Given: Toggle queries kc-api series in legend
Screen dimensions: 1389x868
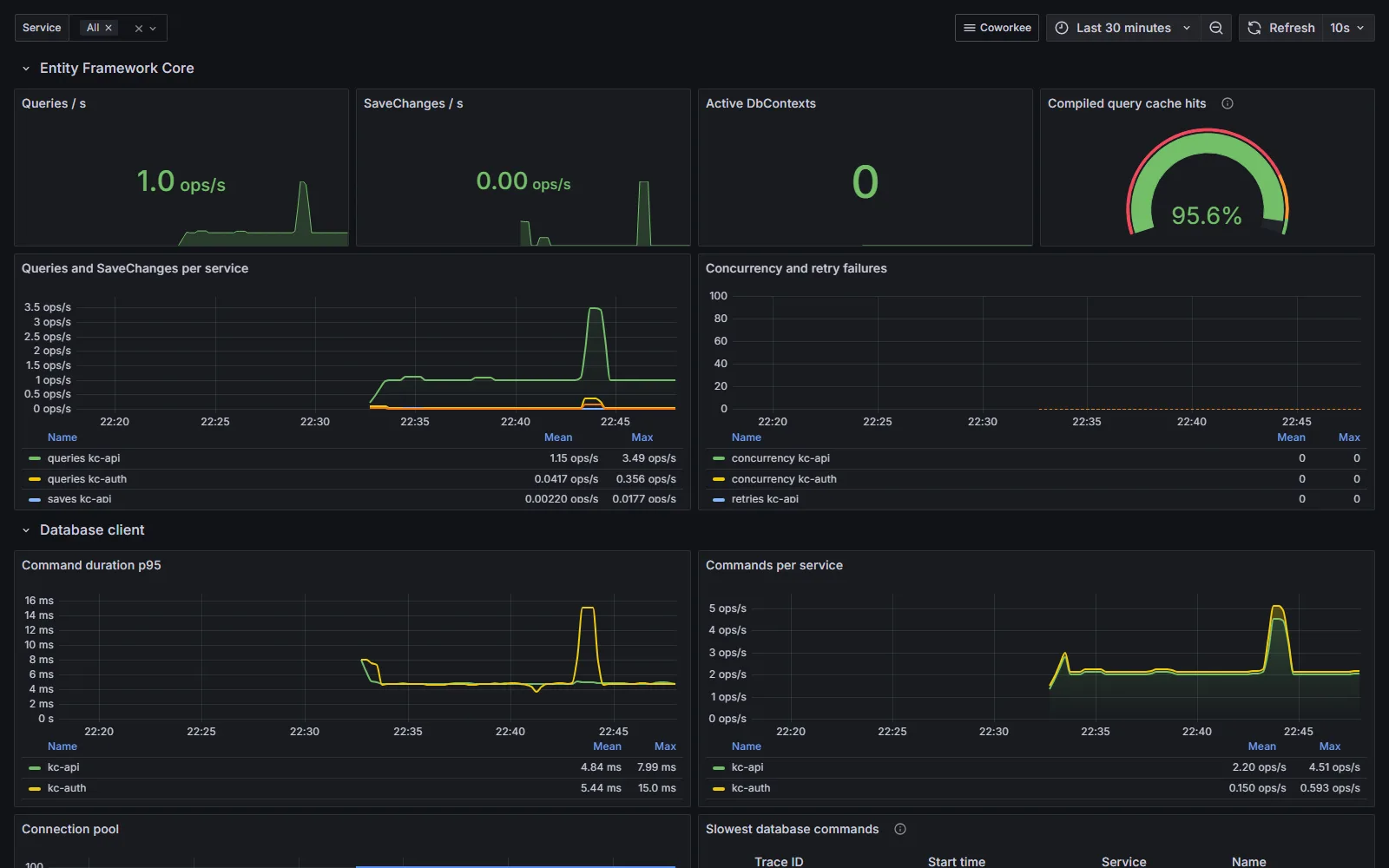Looking at the screenshot, I should 83,458.
